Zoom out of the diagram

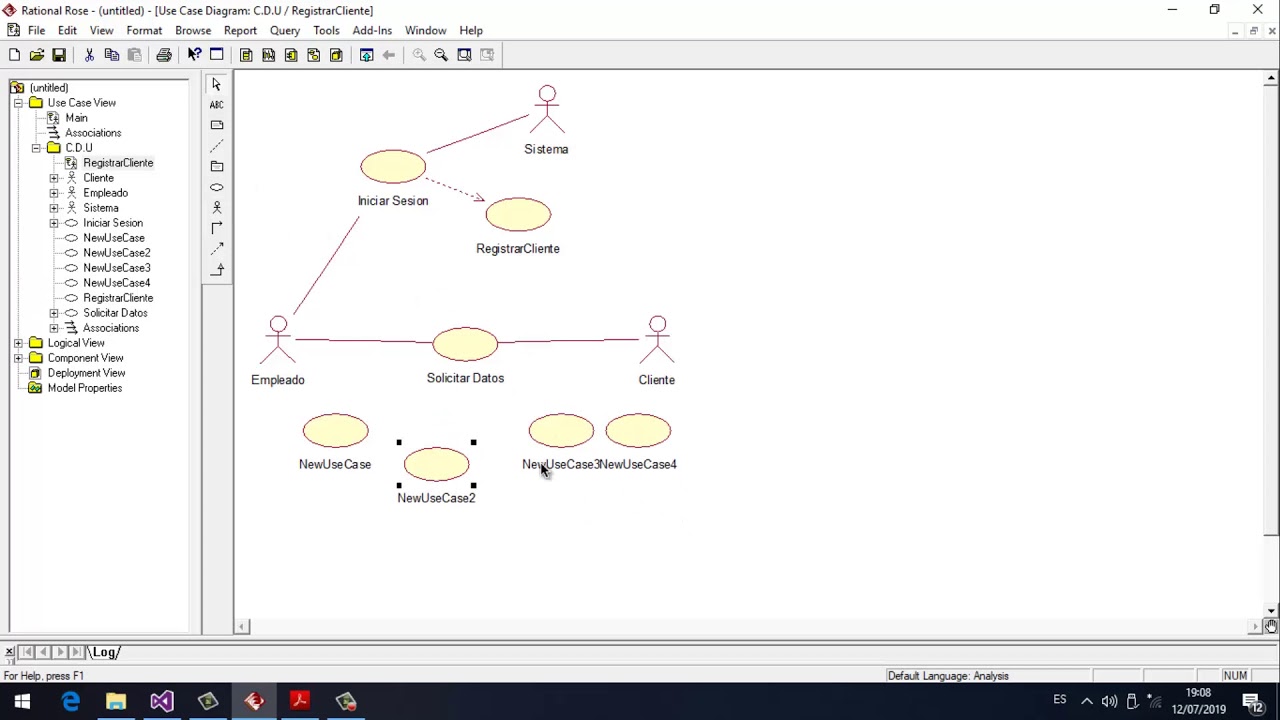coord(441,55)
